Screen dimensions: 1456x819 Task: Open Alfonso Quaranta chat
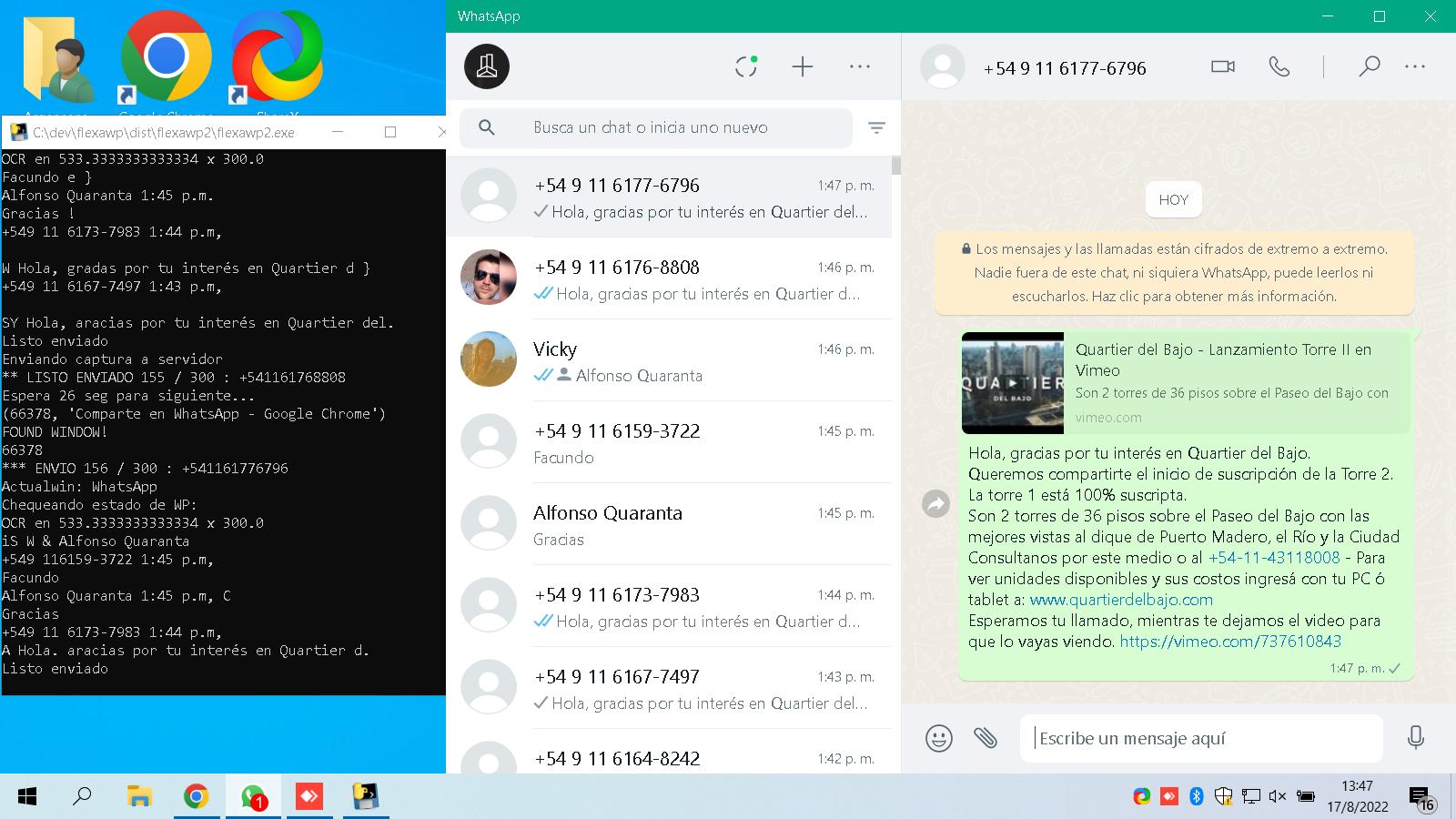tap(669, 524)
